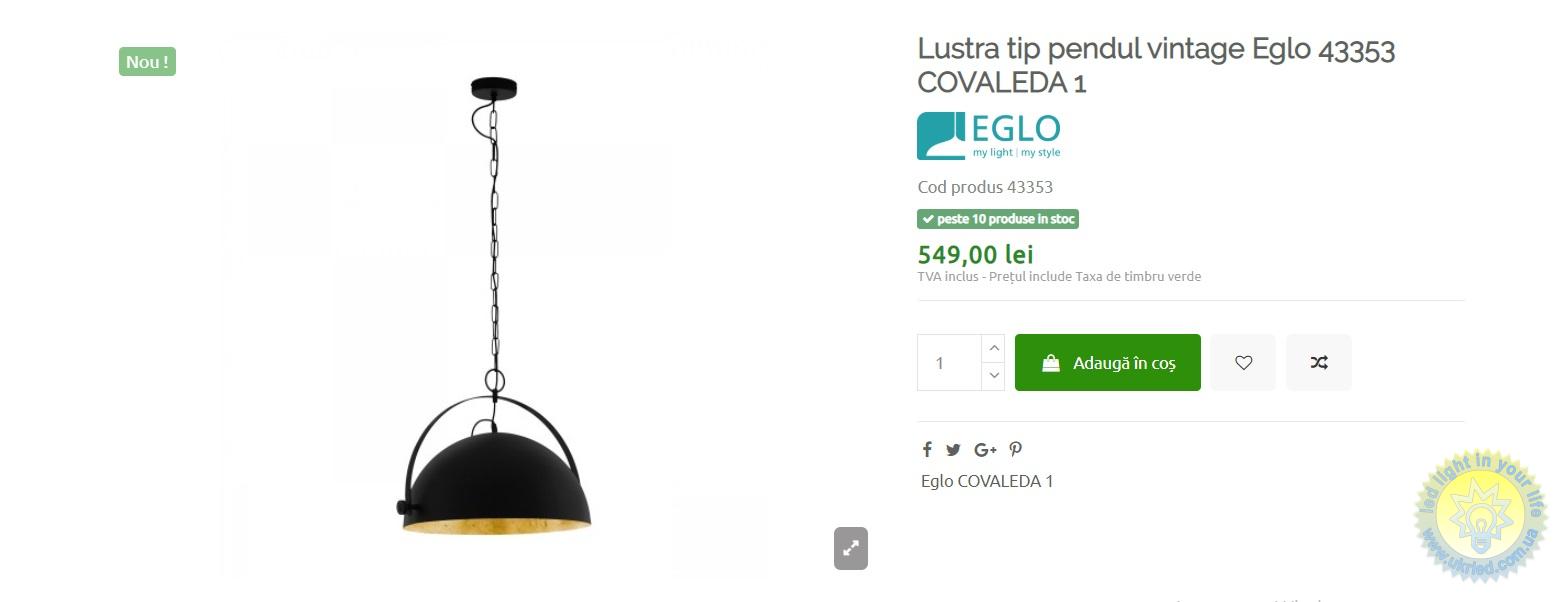The height and width of the screenshot is (602, 1568).
Task: Click the shopping bag icon in cart button
Action: 1051,363
